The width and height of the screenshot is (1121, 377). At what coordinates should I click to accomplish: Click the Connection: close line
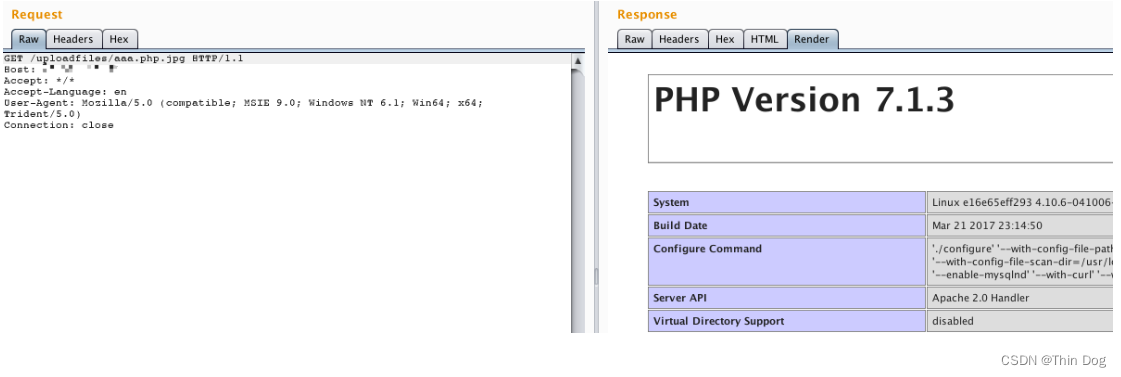[x=59, y=125]
